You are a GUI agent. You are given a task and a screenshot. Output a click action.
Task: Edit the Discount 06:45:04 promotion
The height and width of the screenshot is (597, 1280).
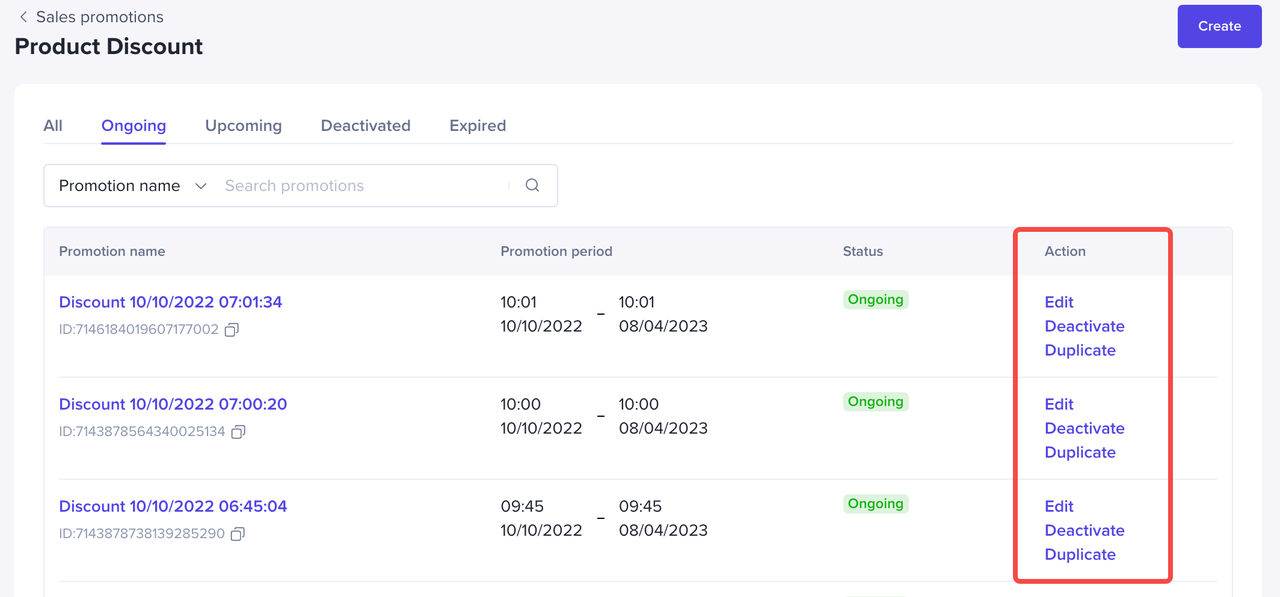coord(1059,506)
